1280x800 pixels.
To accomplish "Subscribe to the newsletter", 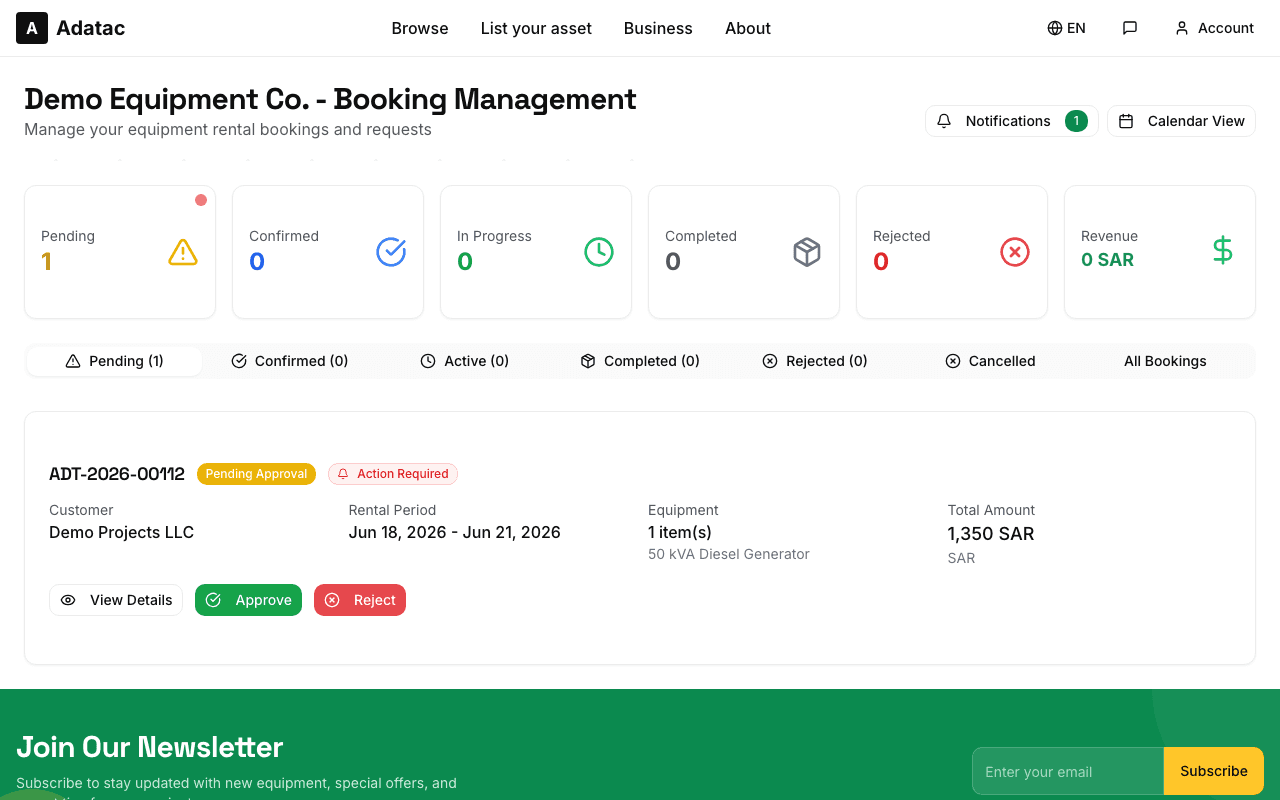I will tap(1214, 771).
